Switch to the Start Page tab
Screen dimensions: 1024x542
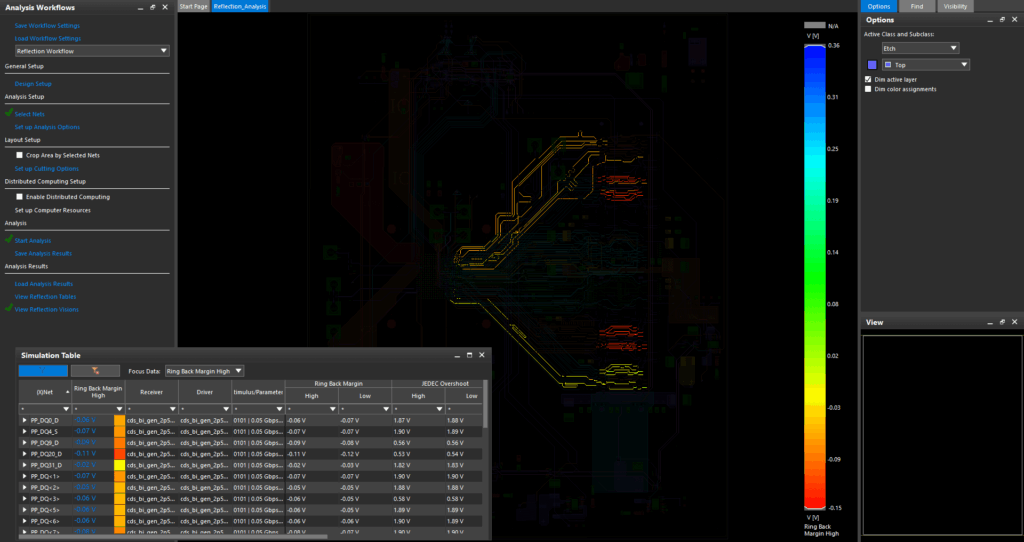193,7
